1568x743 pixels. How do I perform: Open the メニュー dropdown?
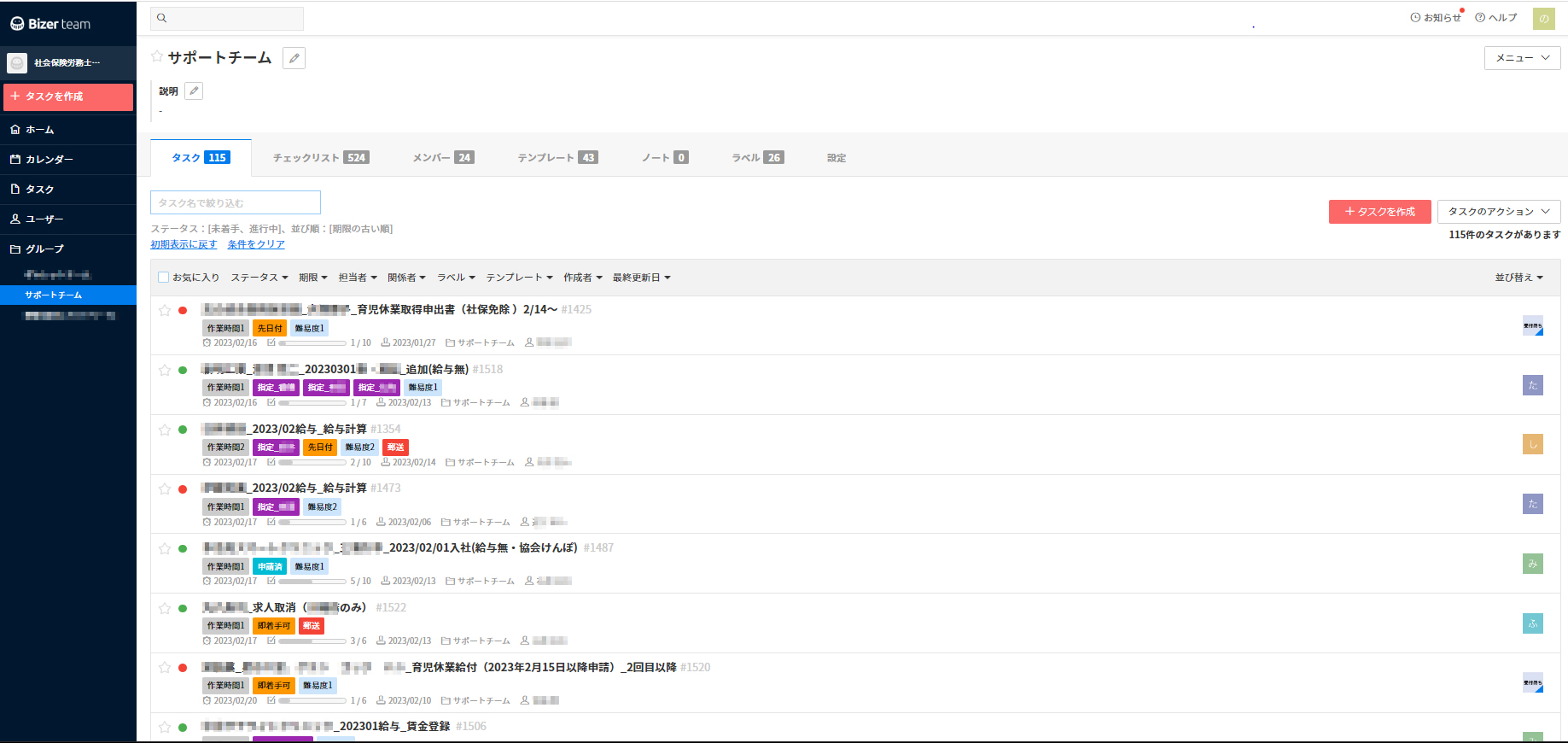(x=1522, y=58)
